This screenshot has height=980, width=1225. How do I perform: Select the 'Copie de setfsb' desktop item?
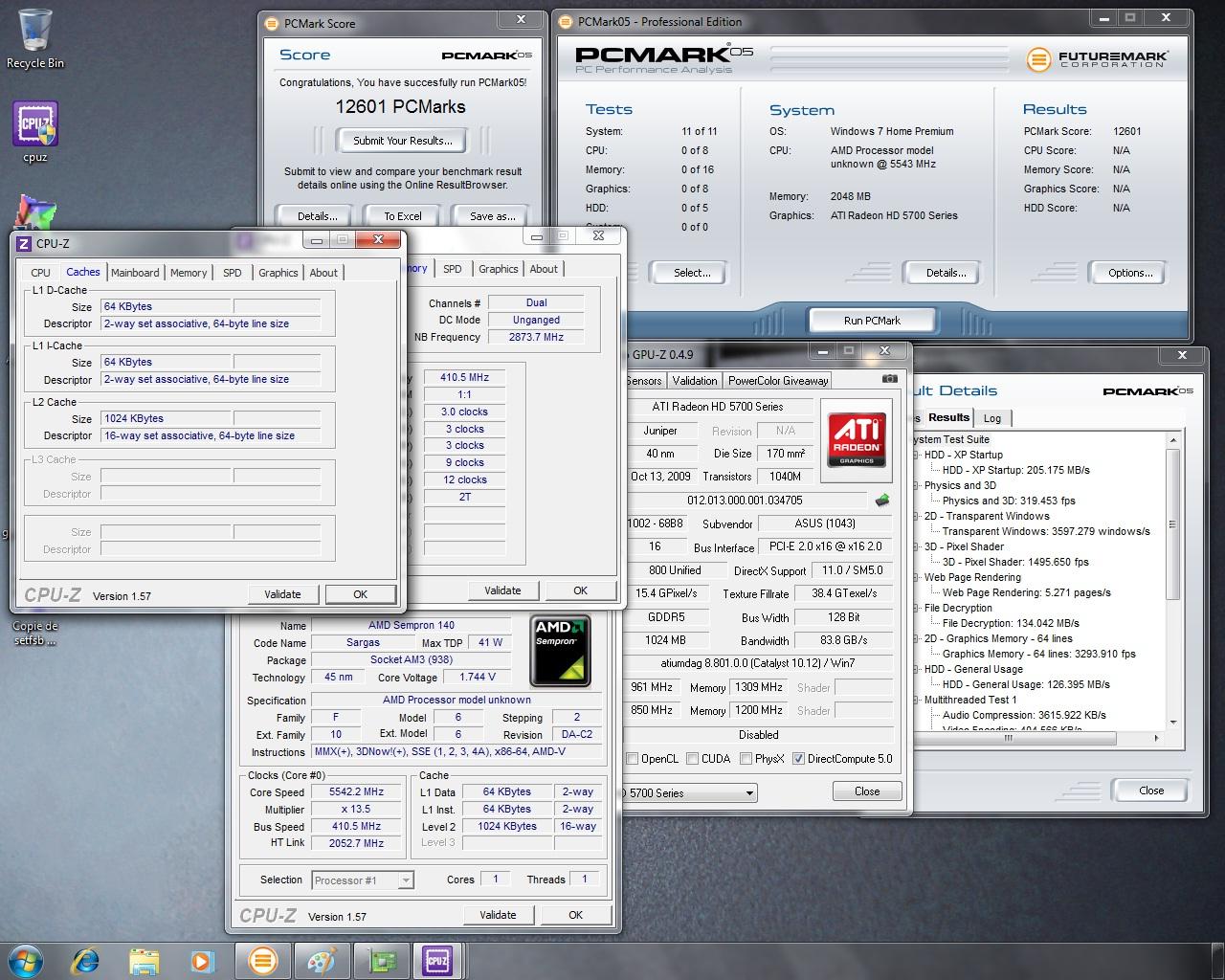[x=35, y=633]
